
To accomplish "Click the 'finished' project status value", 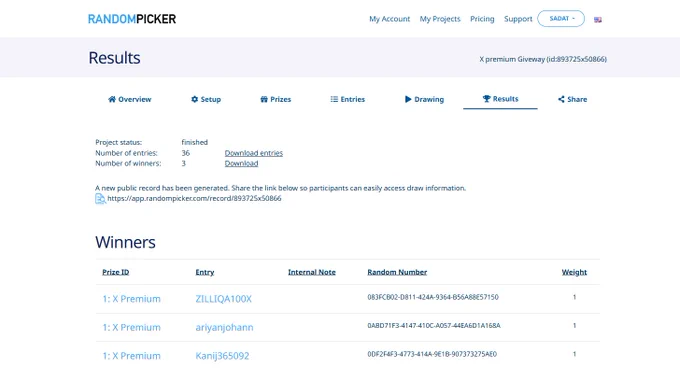I will (x=195, y=142).
